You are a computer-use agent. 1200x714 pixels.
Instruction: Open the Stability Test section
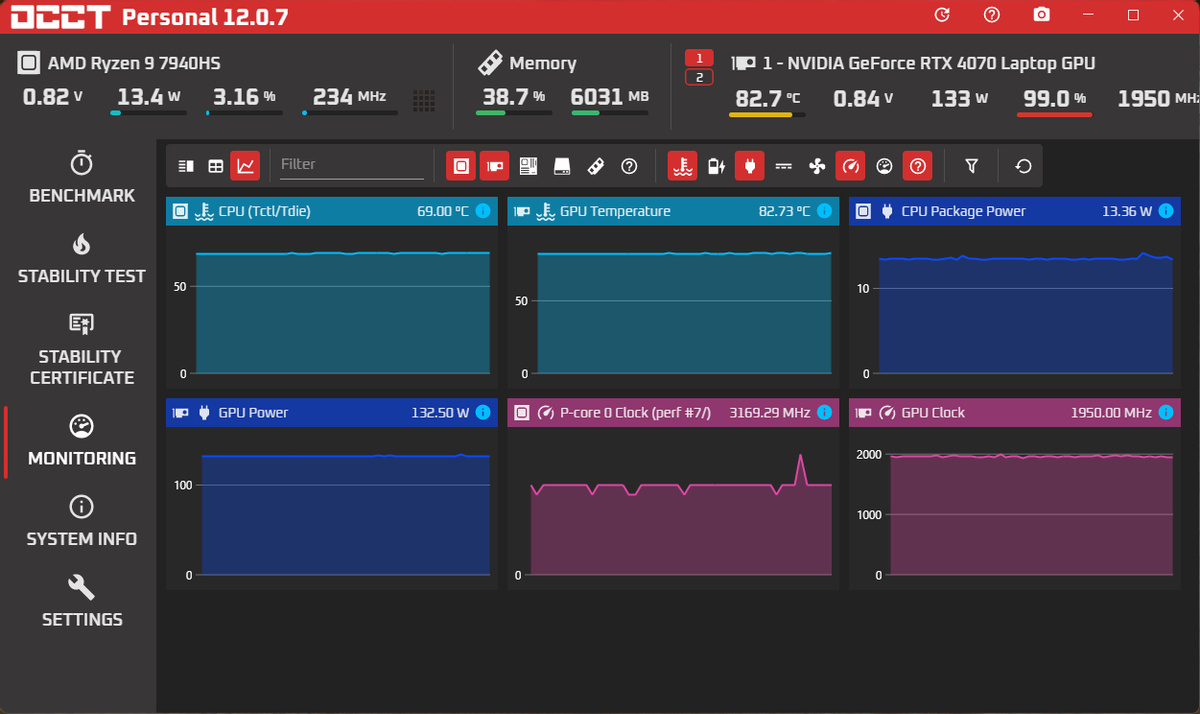click(82, 259)
